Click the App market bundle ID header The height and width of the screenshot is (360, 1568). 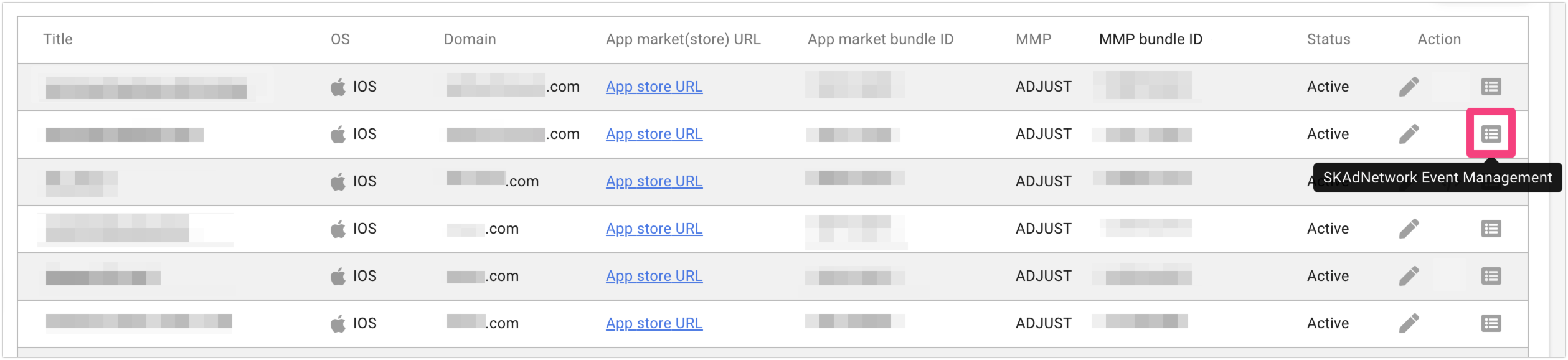[x=880, y=39]
